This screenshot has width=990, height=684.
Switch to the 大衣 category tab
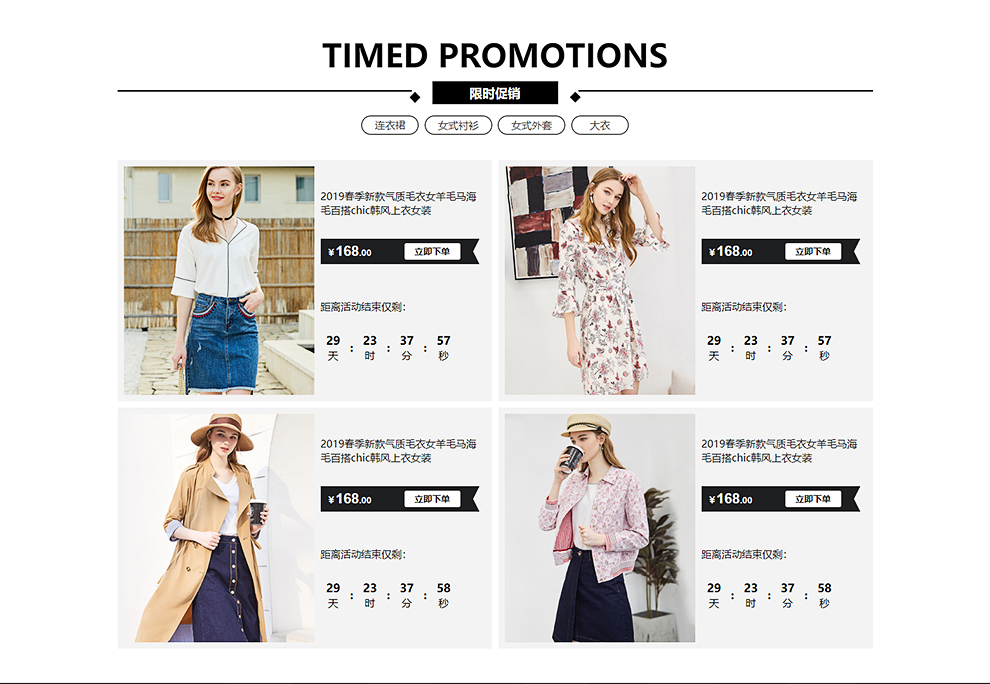[600, 125]
